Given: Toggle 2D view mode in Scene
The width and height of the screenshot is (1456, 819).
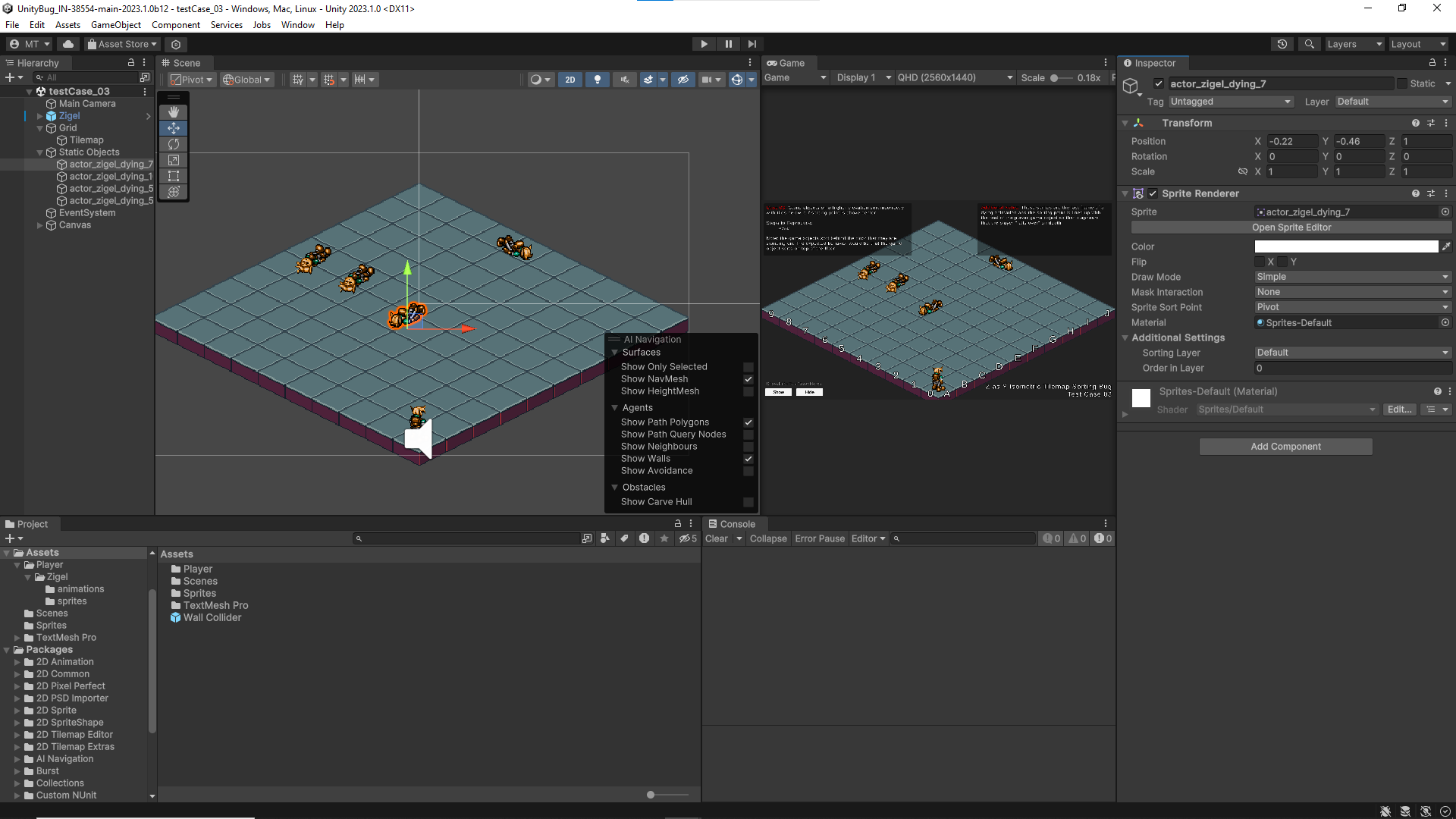Looking at the screenshot, I should tap(570, 80).
